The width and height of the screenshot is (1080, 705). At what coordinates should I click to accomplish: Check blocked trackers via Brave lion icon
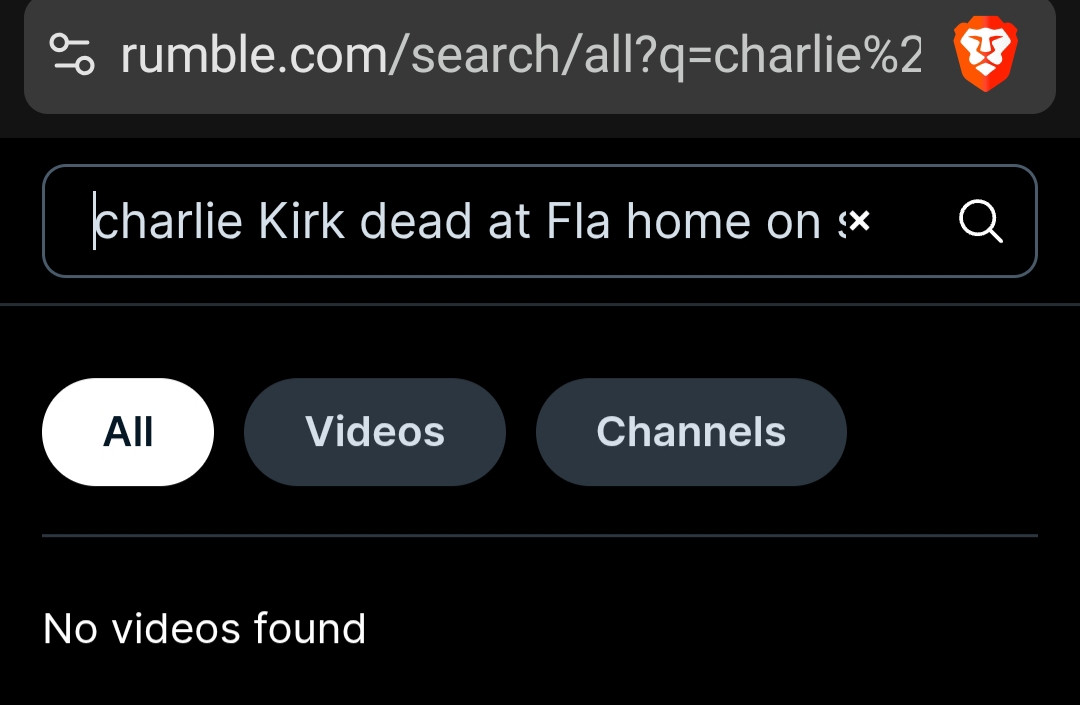(986, 56)
